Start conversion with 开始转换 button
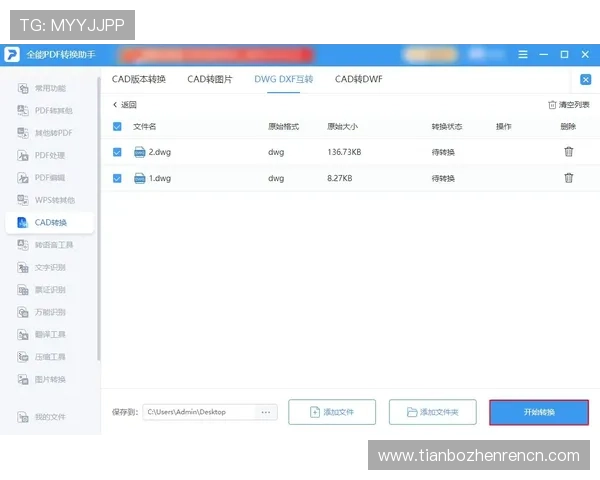 (539, 412)
